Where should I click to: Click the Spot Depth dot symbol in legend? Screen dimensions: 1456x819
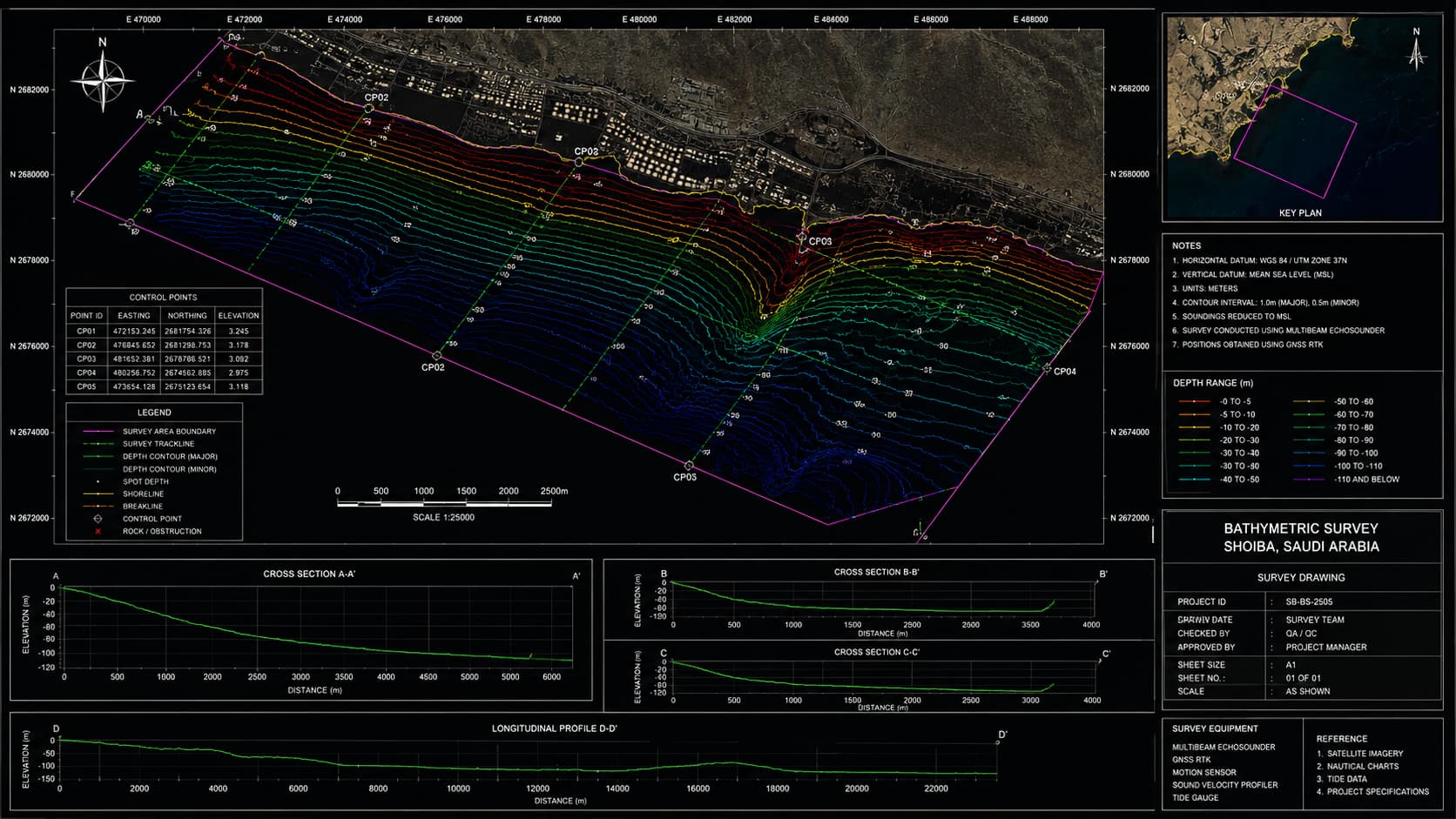click(x=98, y=481)
